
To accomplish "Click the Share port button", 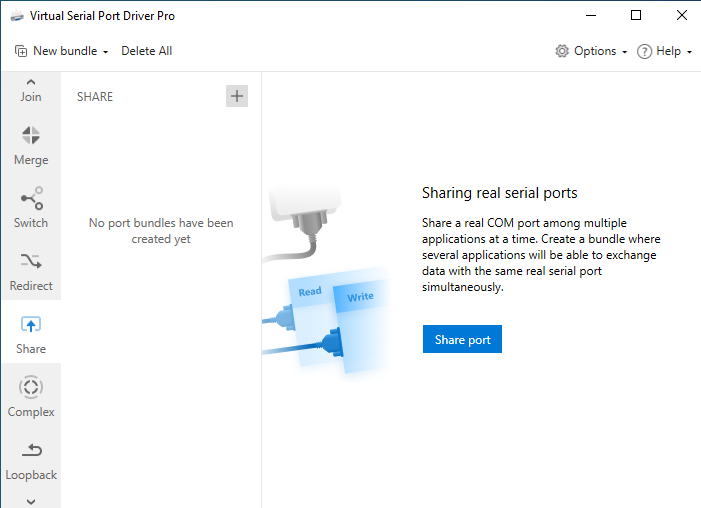I will click(462, 339).
